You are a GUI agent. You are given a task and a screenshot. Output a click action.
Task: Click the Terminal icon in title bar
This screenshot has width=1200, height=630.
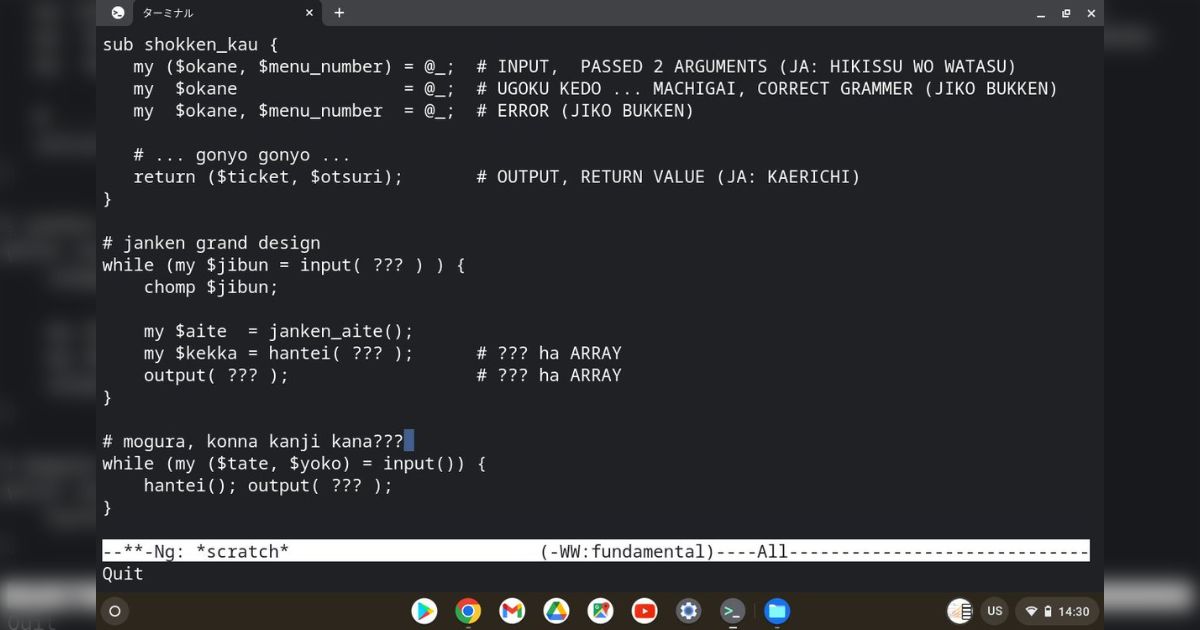[x=118, y=13]
